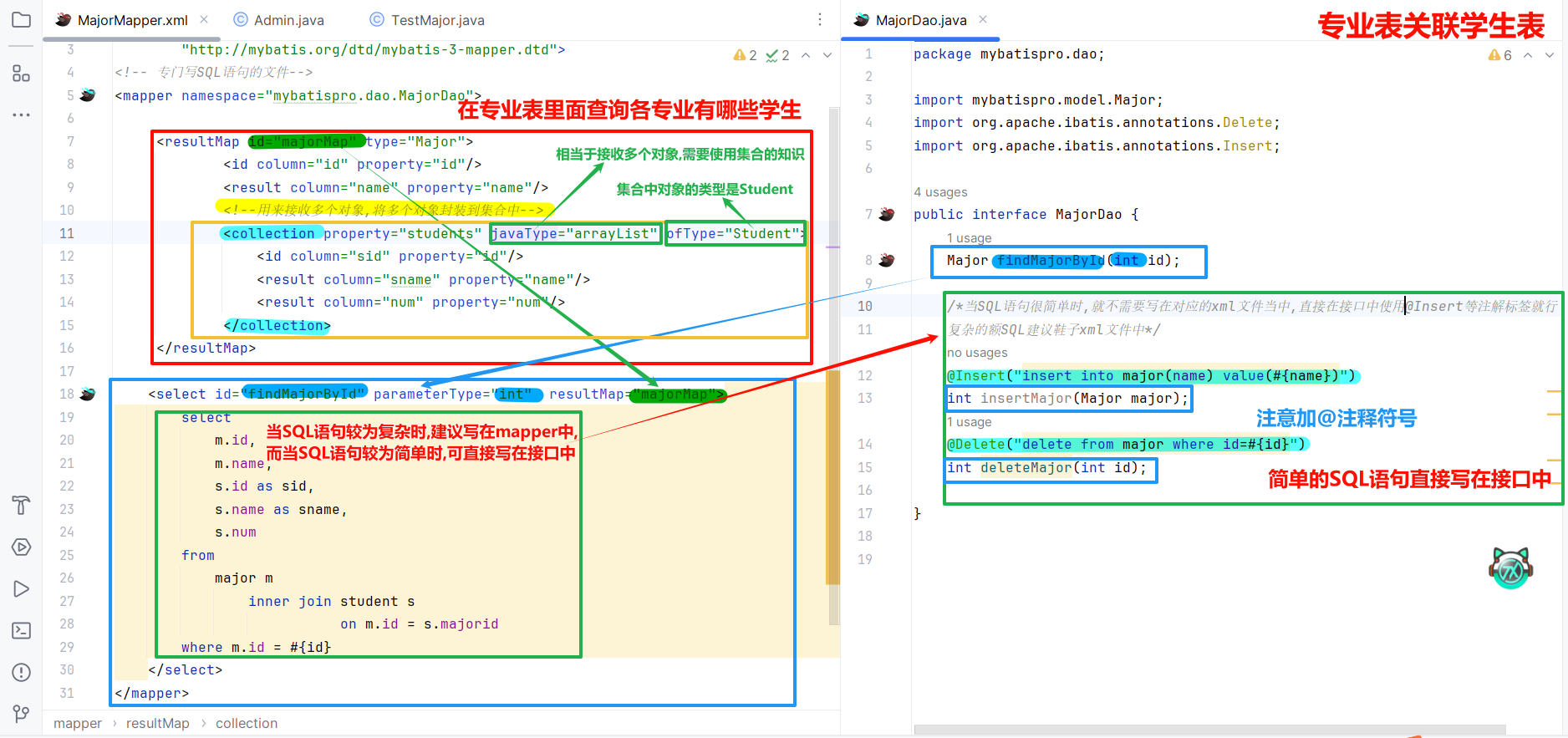Click the typo check indicator showing 2
Screen dimensions: 1568x738
pos(778,55)
